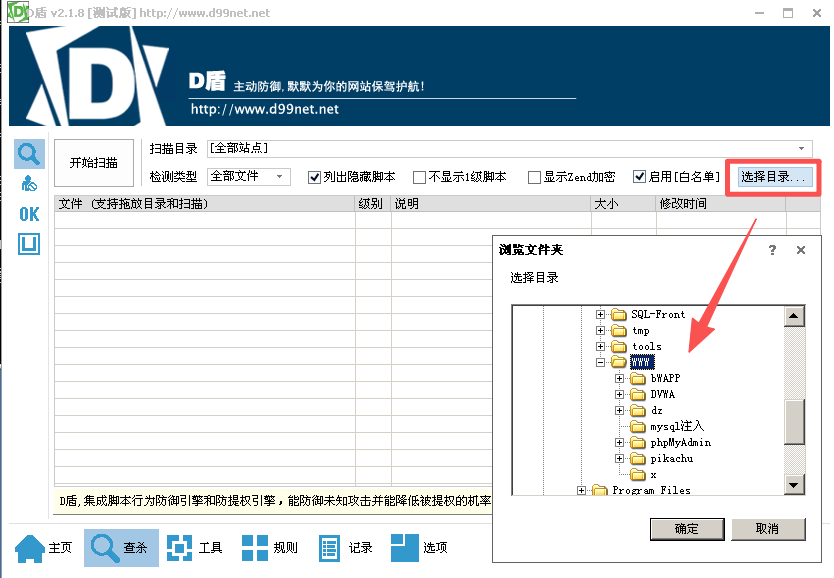Viewport: 834px width, 578px height.
Task: Select the Program Files folder label
Action: pyautogui.click(x=652, y=490)
